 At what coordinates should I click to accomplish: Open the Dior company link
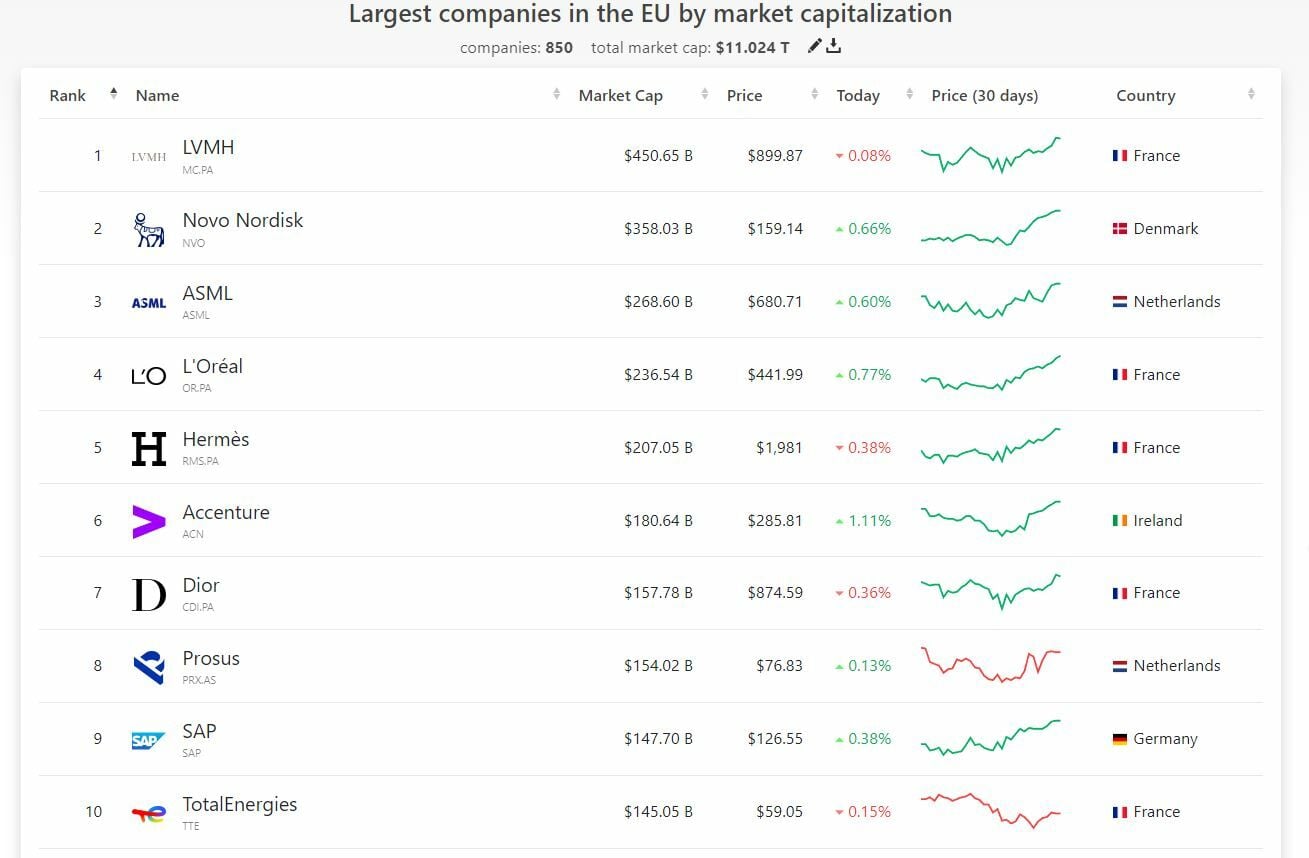pyautogui.click(x=201, y=585)
